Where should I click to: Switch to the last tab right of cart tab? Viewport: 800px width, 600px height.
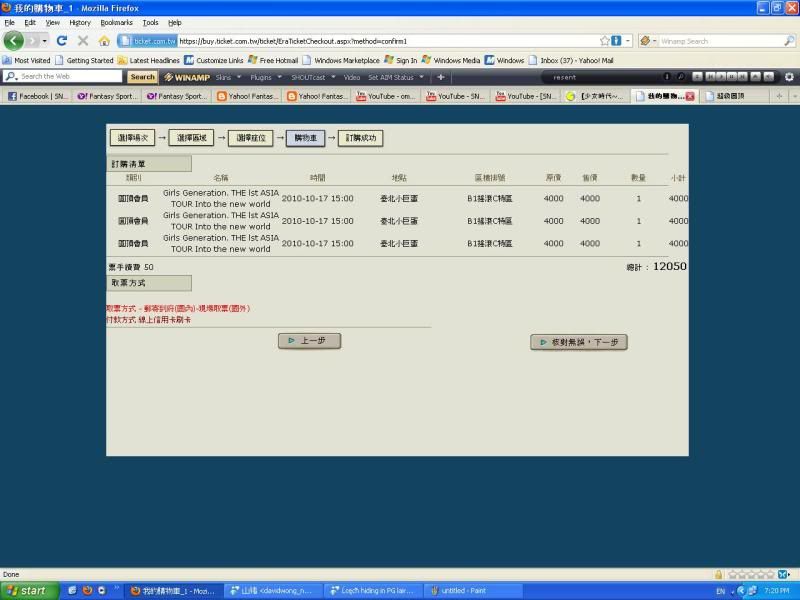(x=731, y=96)
